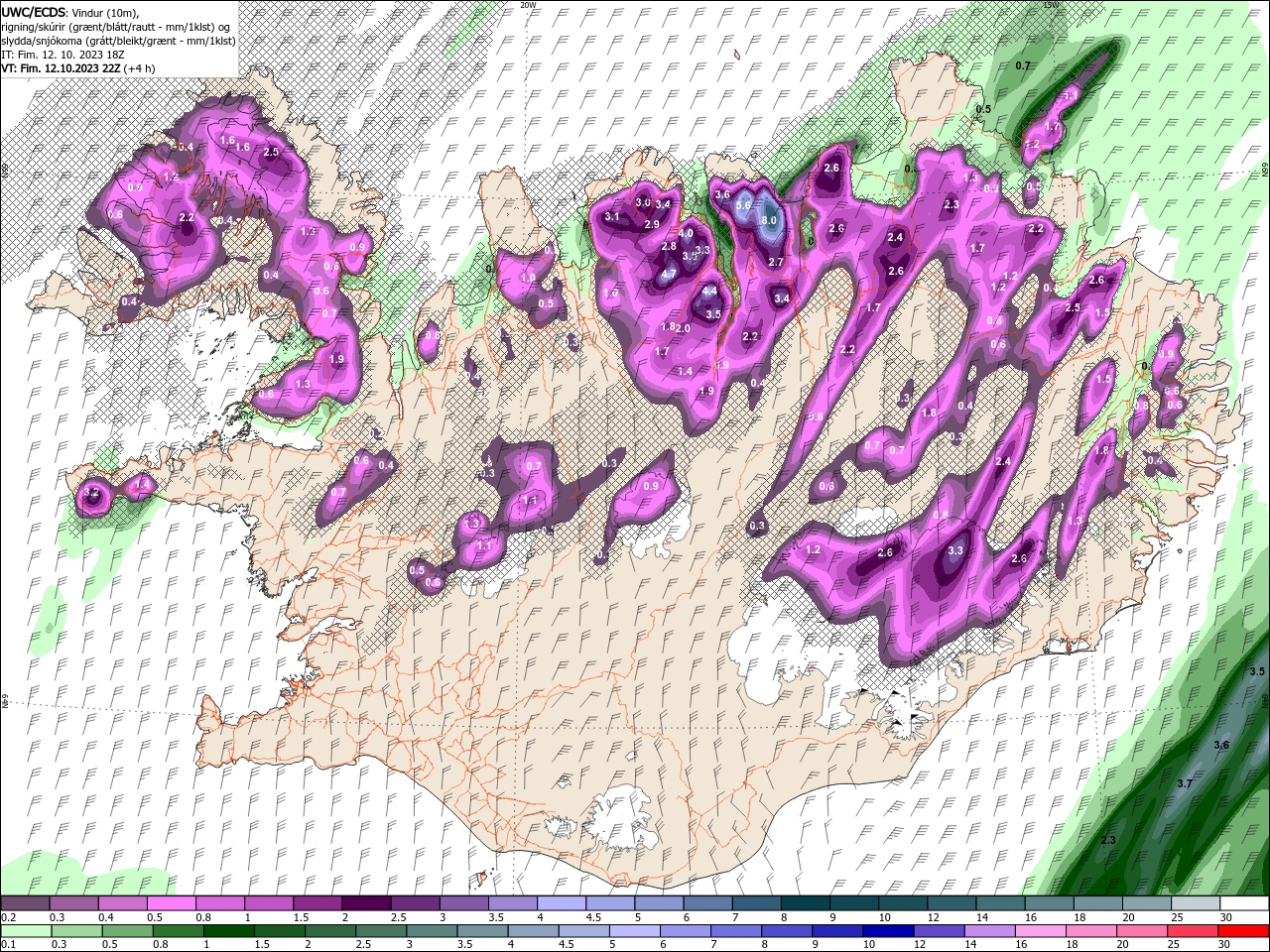Click the 8.0 snowfall maximum value
This screenshot has height=952, width=1270.
(768, 220)
